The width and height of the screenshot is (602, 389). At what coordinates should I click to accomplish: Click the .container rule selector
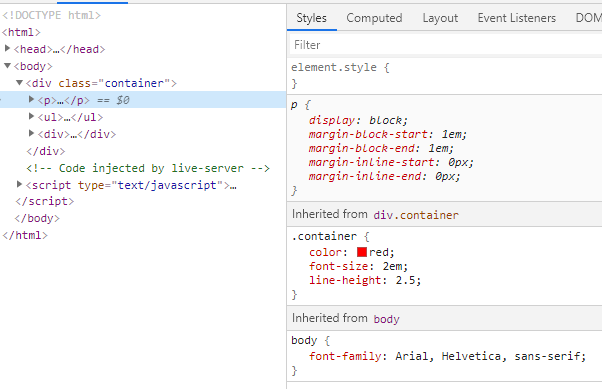point(324,236)
